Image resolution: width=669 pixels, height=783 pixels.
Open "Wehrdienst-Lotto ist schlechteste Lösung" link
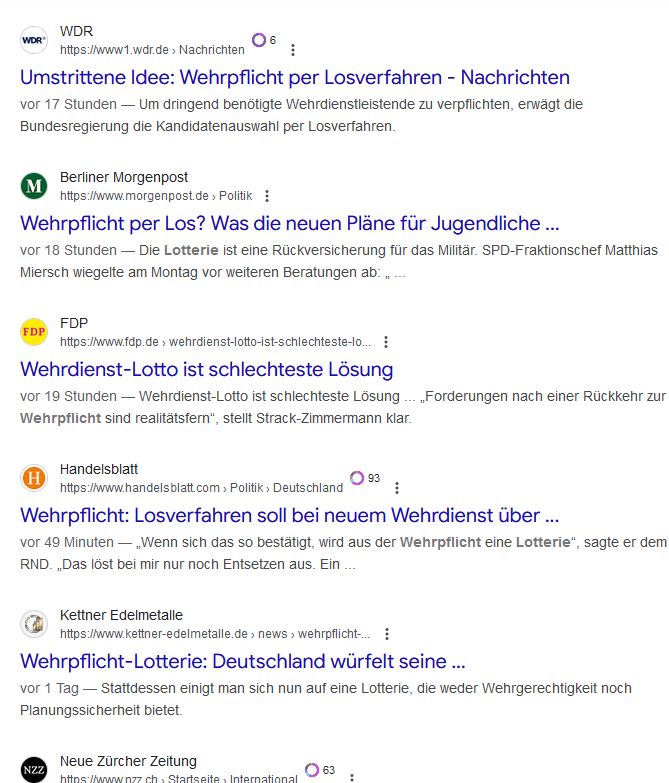click(x=206, y=369)
